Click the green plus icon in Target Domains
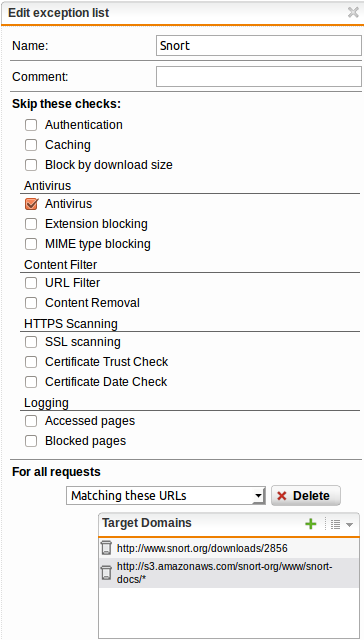Viewport: 364px width, 640px height. [311, 524]
